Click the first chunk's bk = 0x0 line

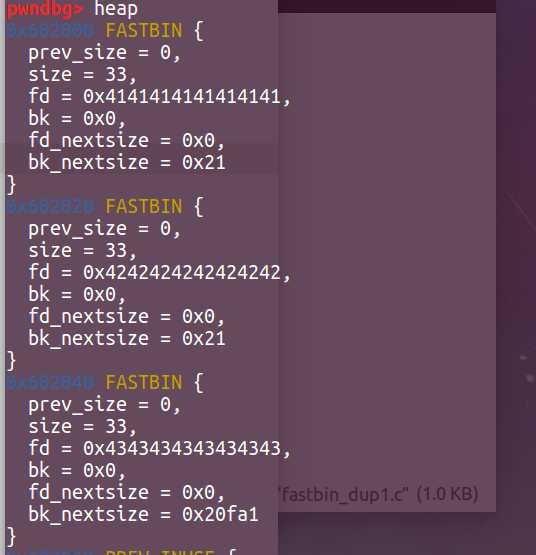(x=77, y=118)
